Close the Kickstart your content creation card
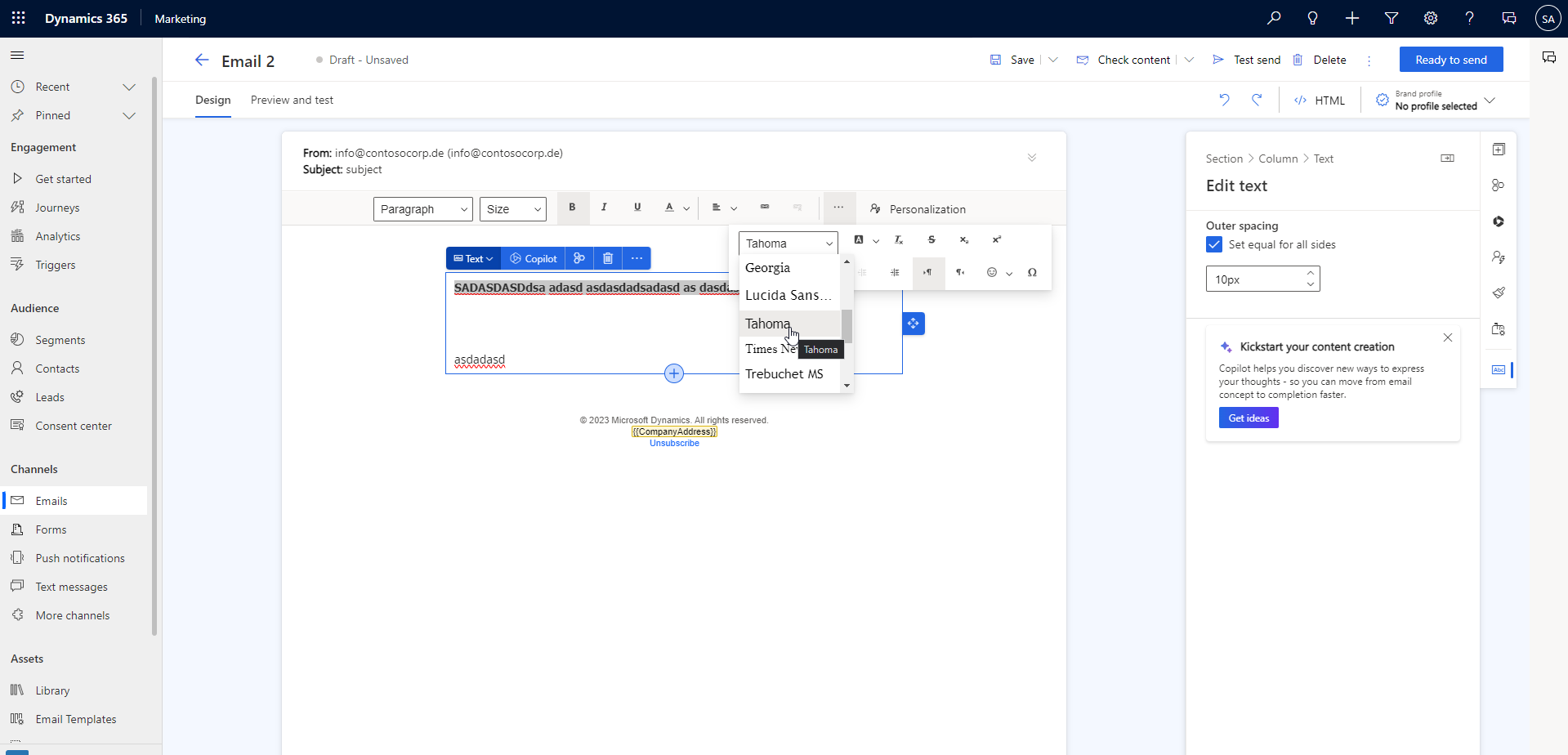The height and width of the screenshot is (755, 1568). click(x=1448, y=337)
